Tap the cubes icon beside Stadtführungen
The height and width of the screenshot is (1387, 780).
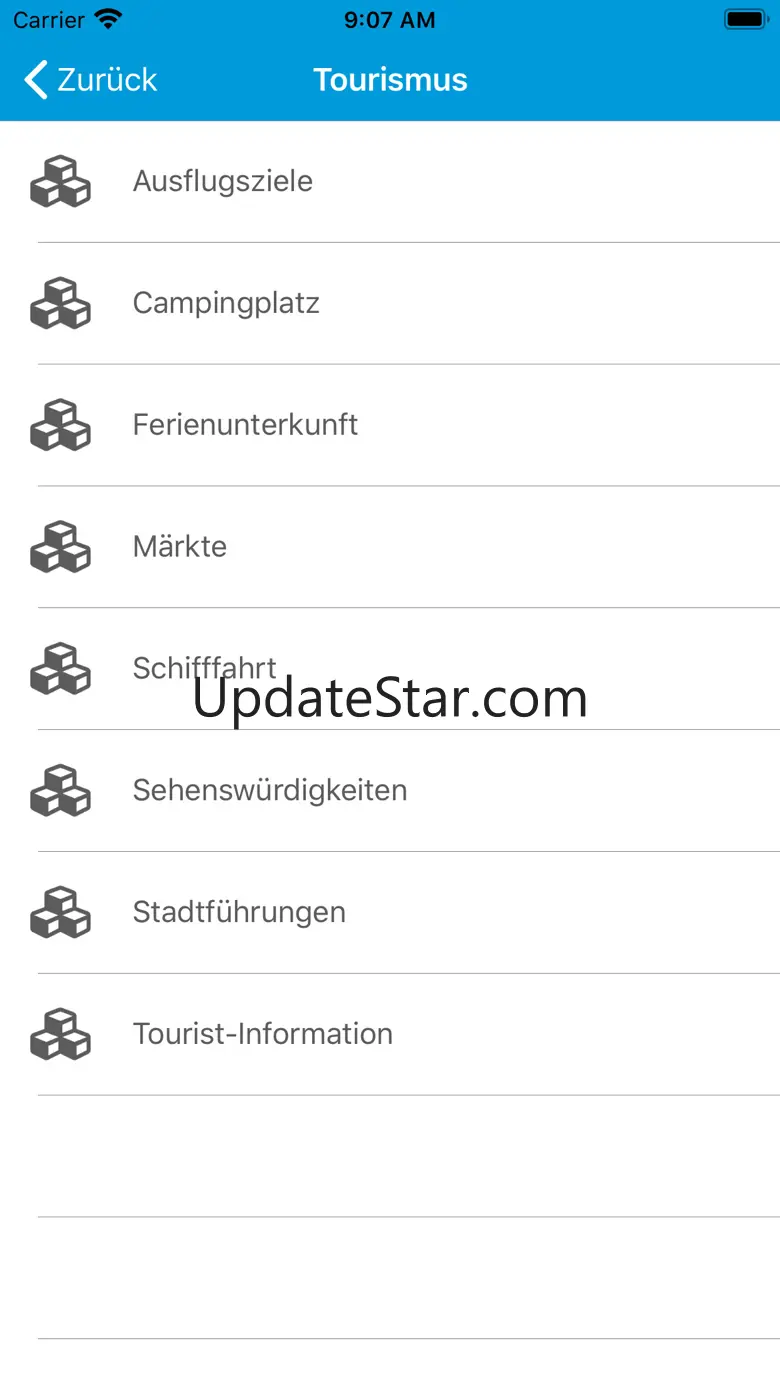60,913
